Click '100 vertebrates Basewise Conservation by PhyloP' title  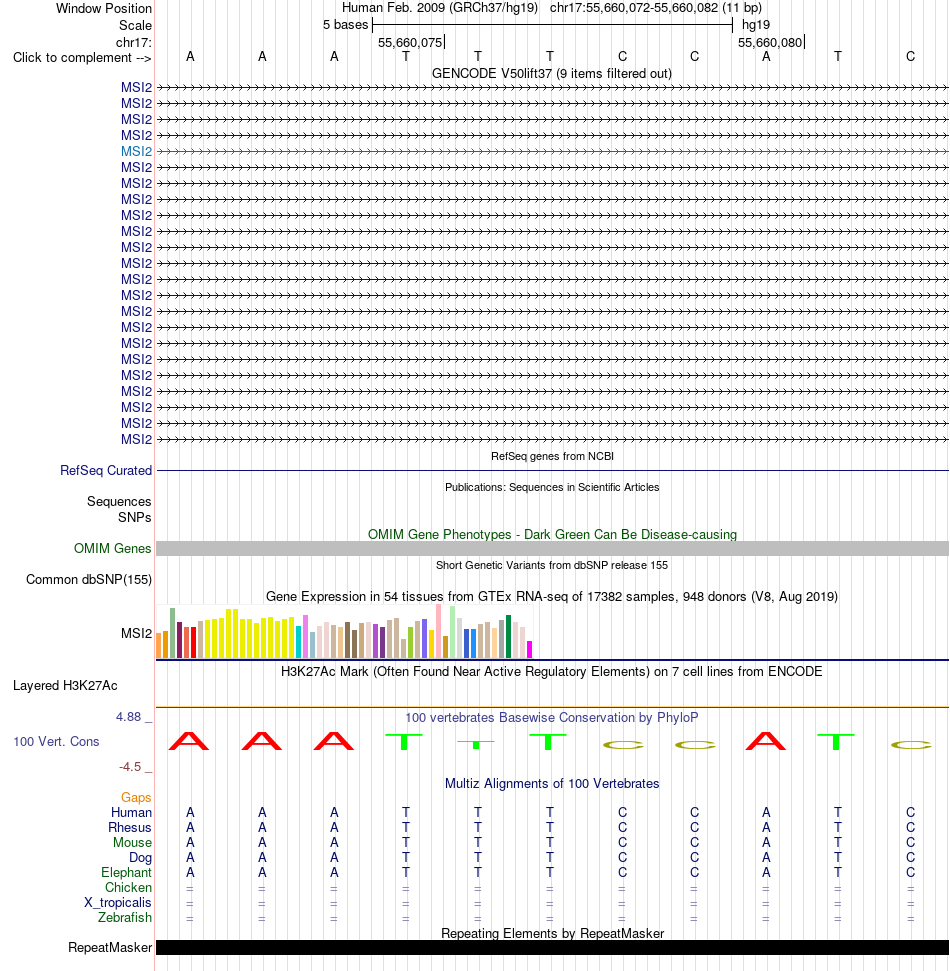click(552, 717)
